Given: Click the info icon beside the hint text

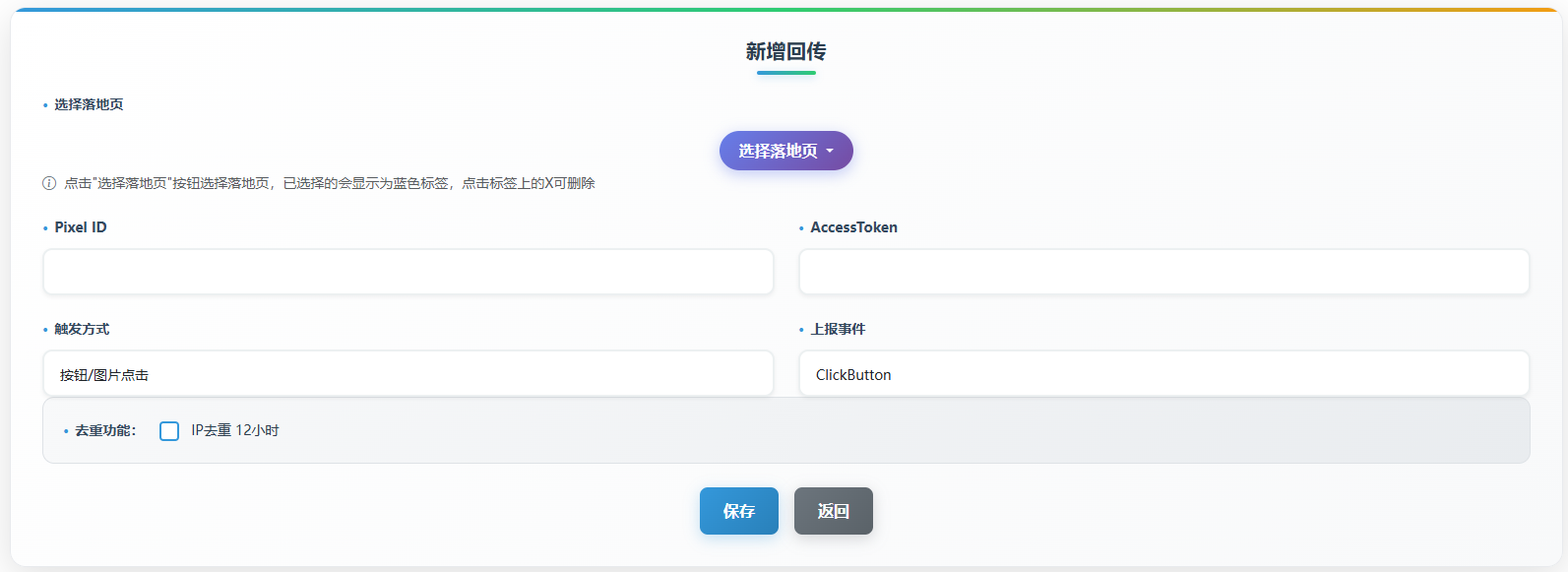Looking at the screenshot, I should pos(49,183).
